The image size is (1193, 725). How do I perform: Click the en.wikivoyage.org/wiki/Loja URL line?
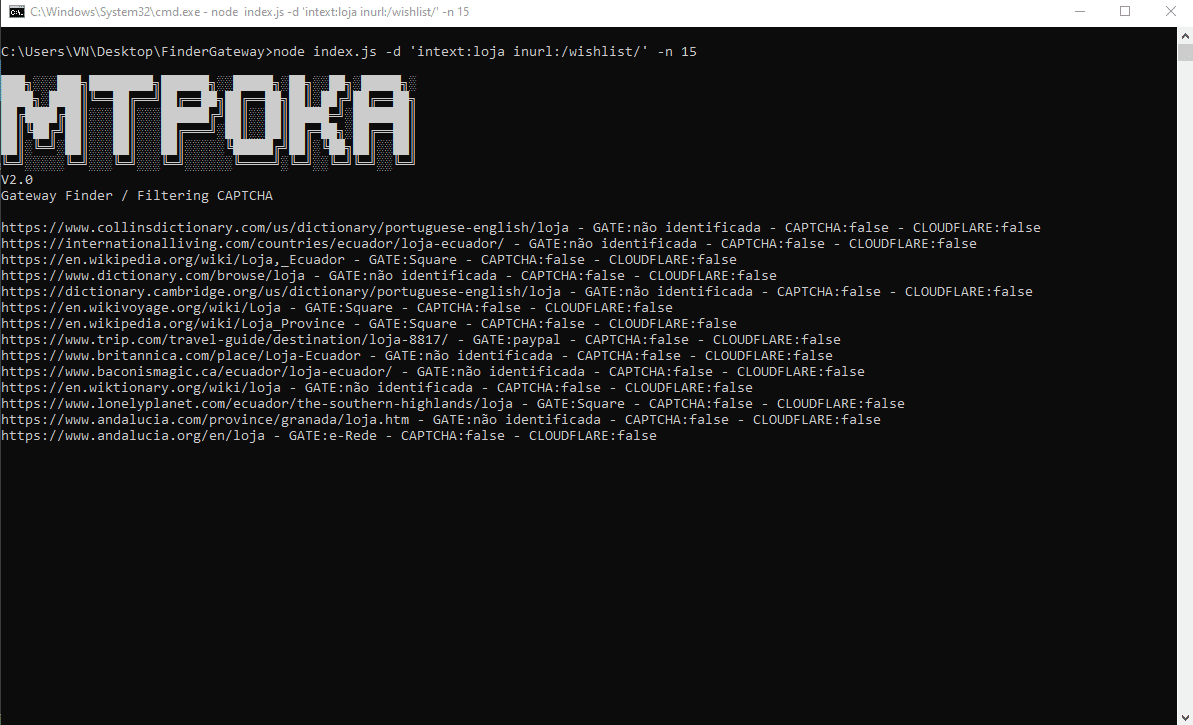336,307
